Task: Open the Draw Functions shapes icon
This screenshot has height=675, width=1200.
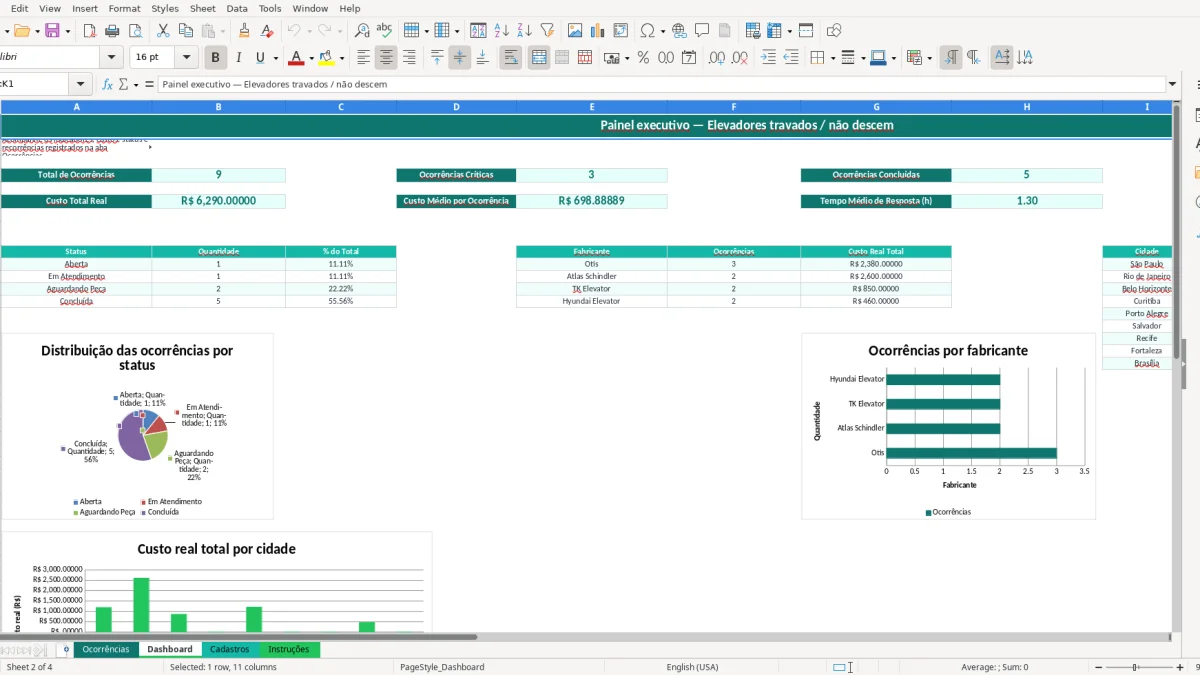Action: pyautogui.click(x=834, y=31)
